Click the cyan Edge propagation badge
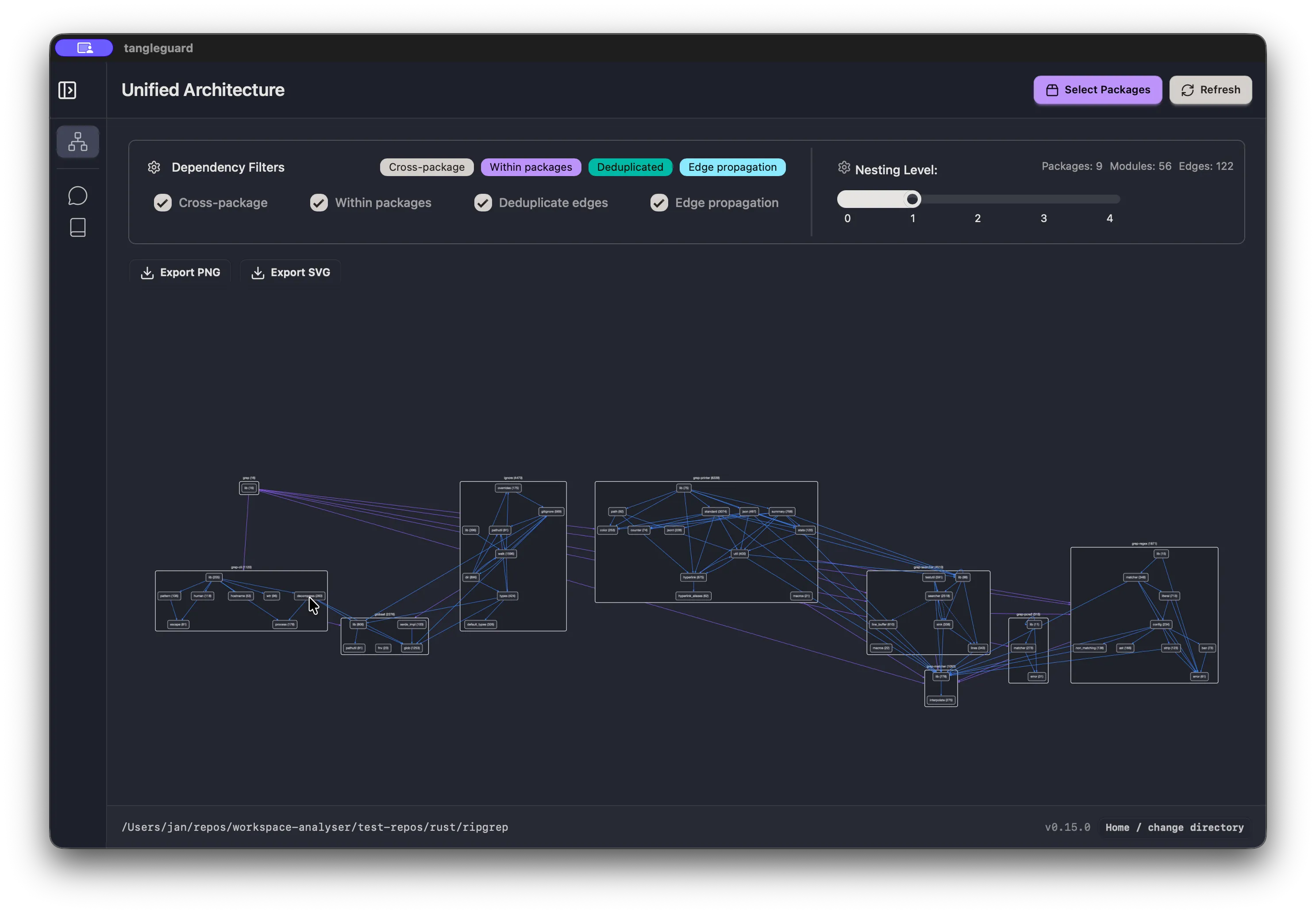 click(732, 167)
